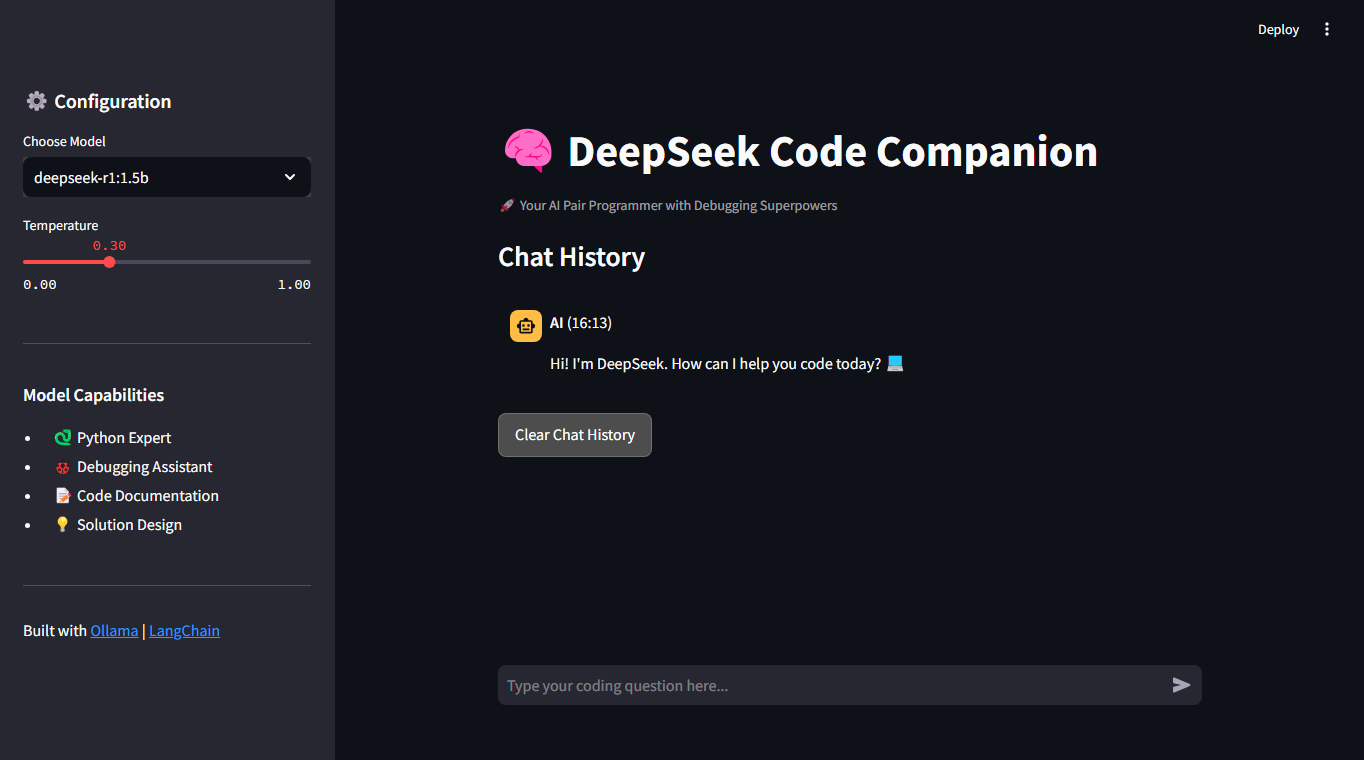Click the brain emoji in the title
The image size is (1364, 760).
point(528,151)
